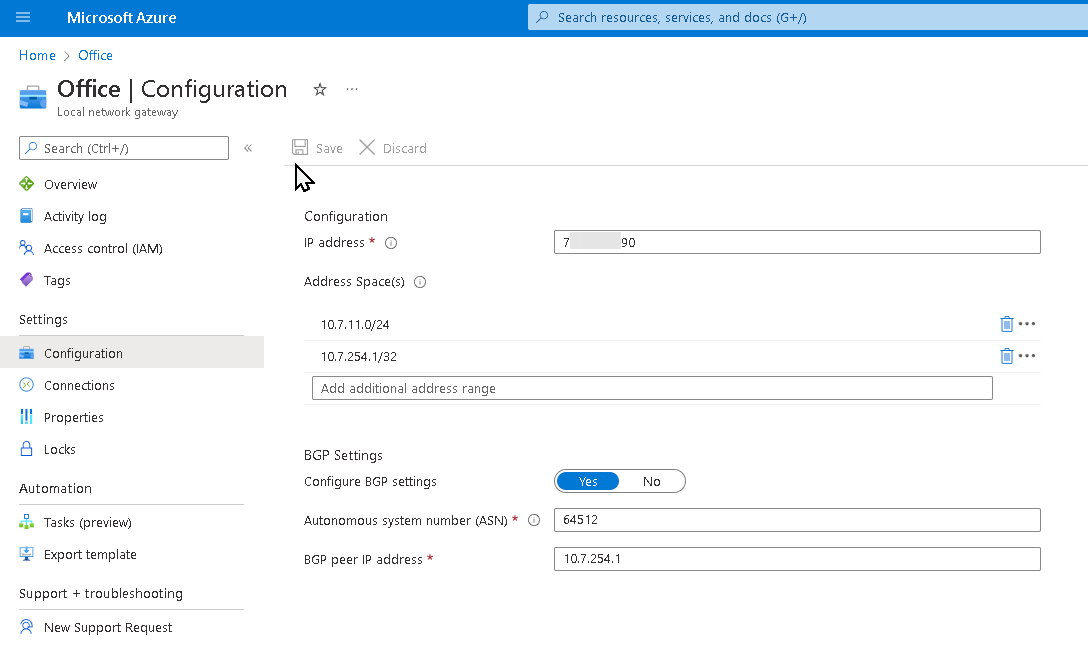Click the Activity log icon
The width and height of the screenshot is (1088, 653).
[26, 216]
